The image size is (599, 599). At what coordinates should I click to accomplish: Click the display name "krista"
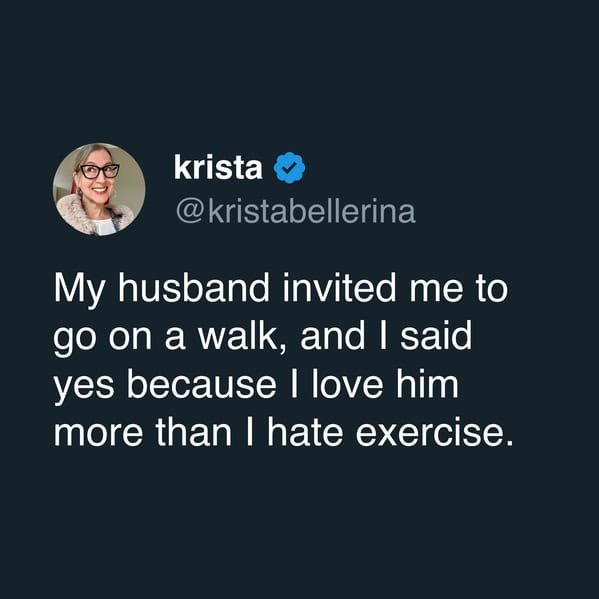pyautogui.click(x=218, y=167)
